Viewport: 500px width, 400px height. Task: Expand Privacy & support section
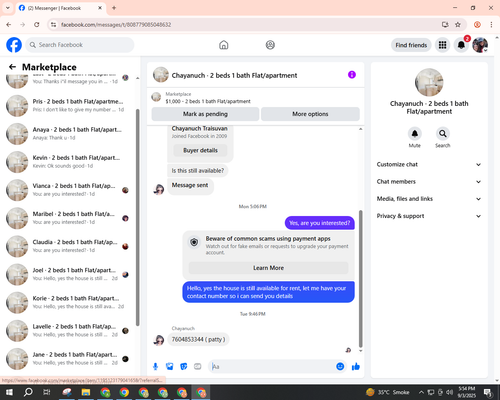(429, 216)
